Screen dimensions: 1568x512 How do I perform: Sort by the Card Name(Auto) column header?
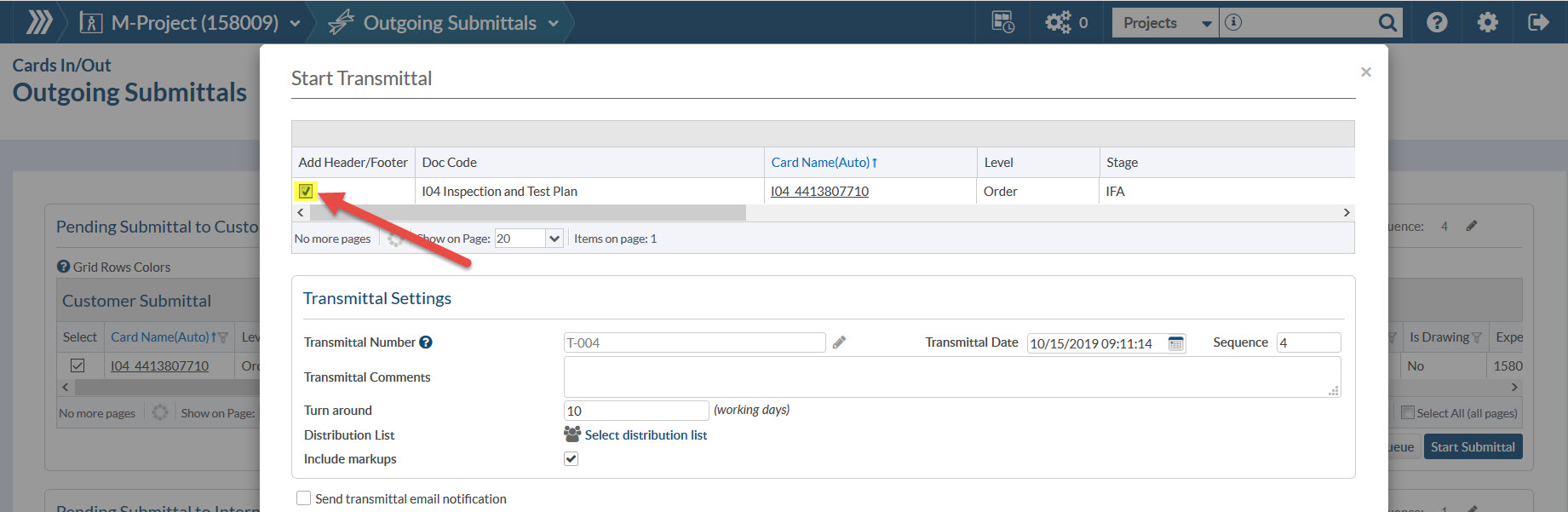pos(819,162)
